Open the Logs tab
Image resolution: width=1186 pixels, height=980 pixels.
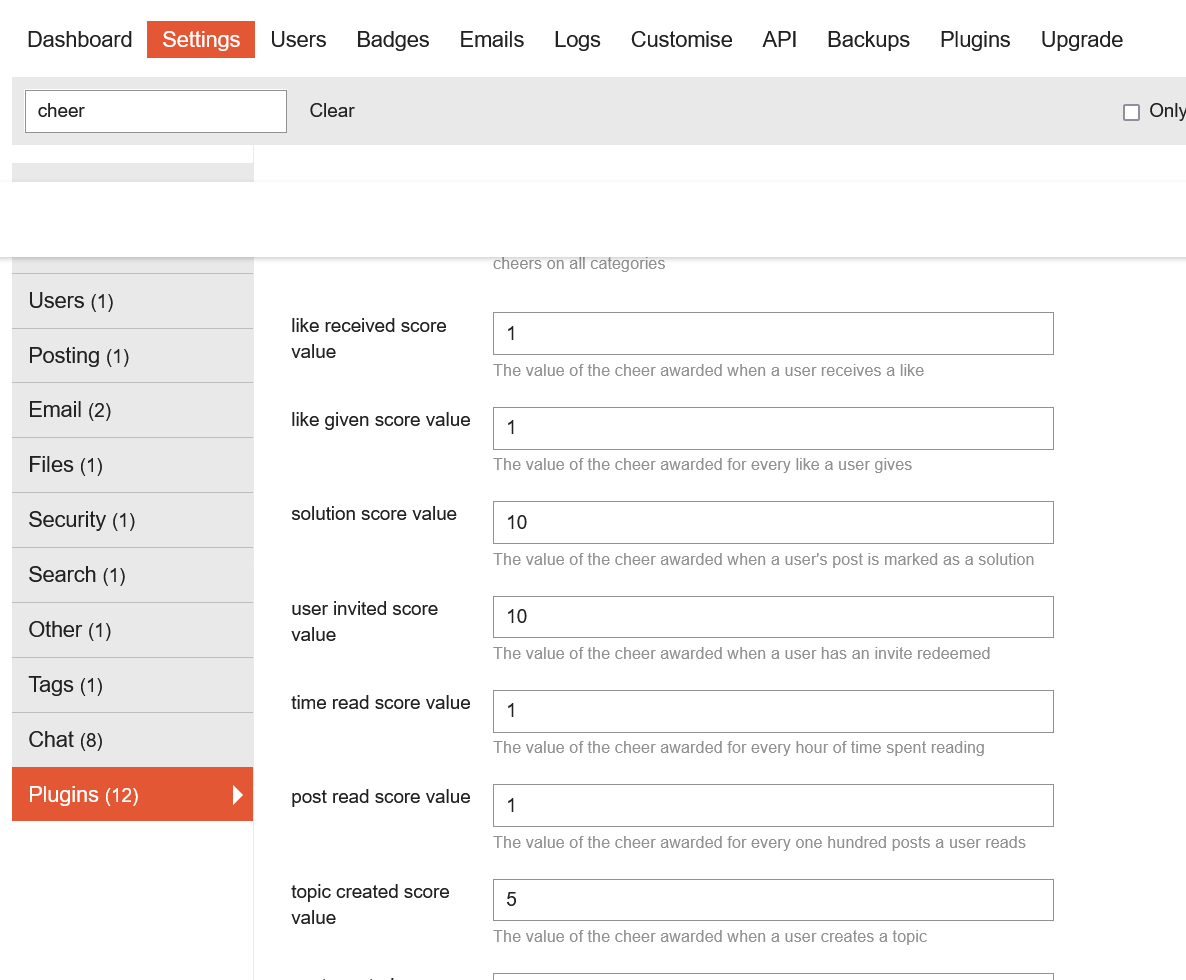pyautogui.click(x=577, y=39)
